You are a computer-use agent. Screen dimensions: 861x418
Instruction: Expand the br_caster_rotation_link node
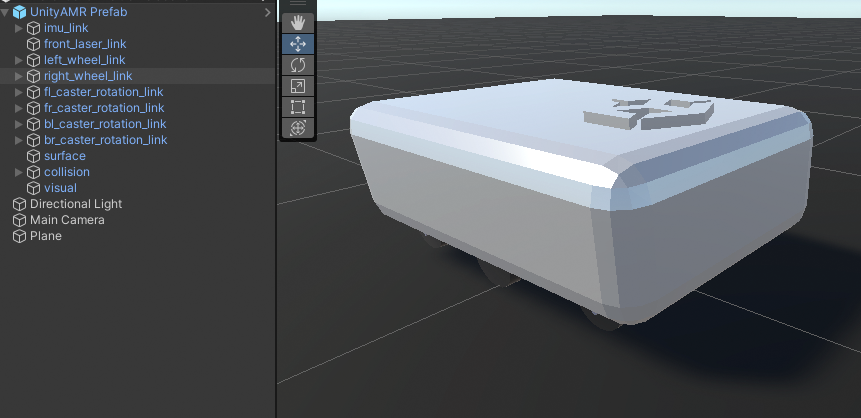19,140
